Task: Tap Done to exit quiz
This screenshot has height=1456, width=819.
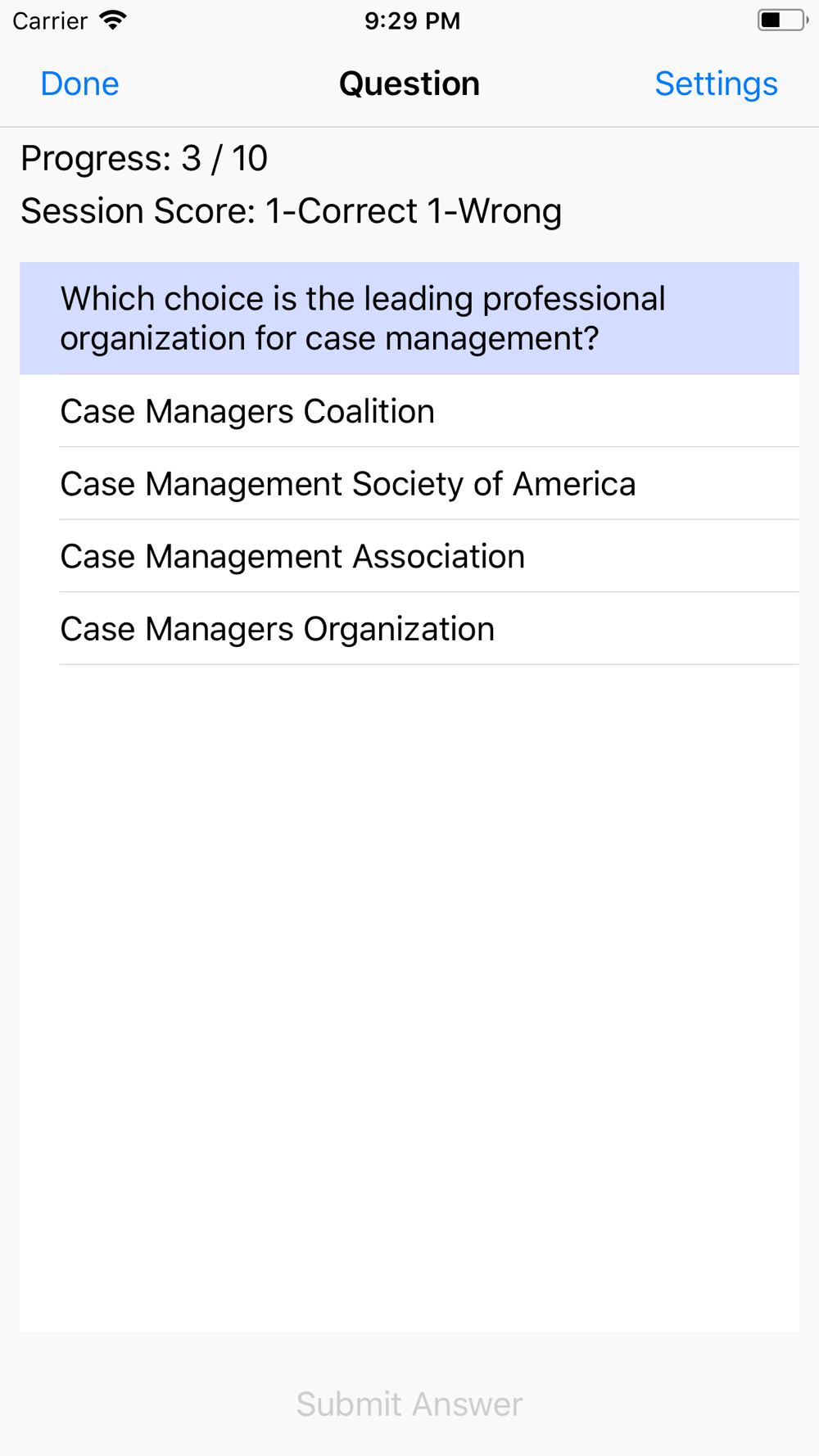Action: 79,84
